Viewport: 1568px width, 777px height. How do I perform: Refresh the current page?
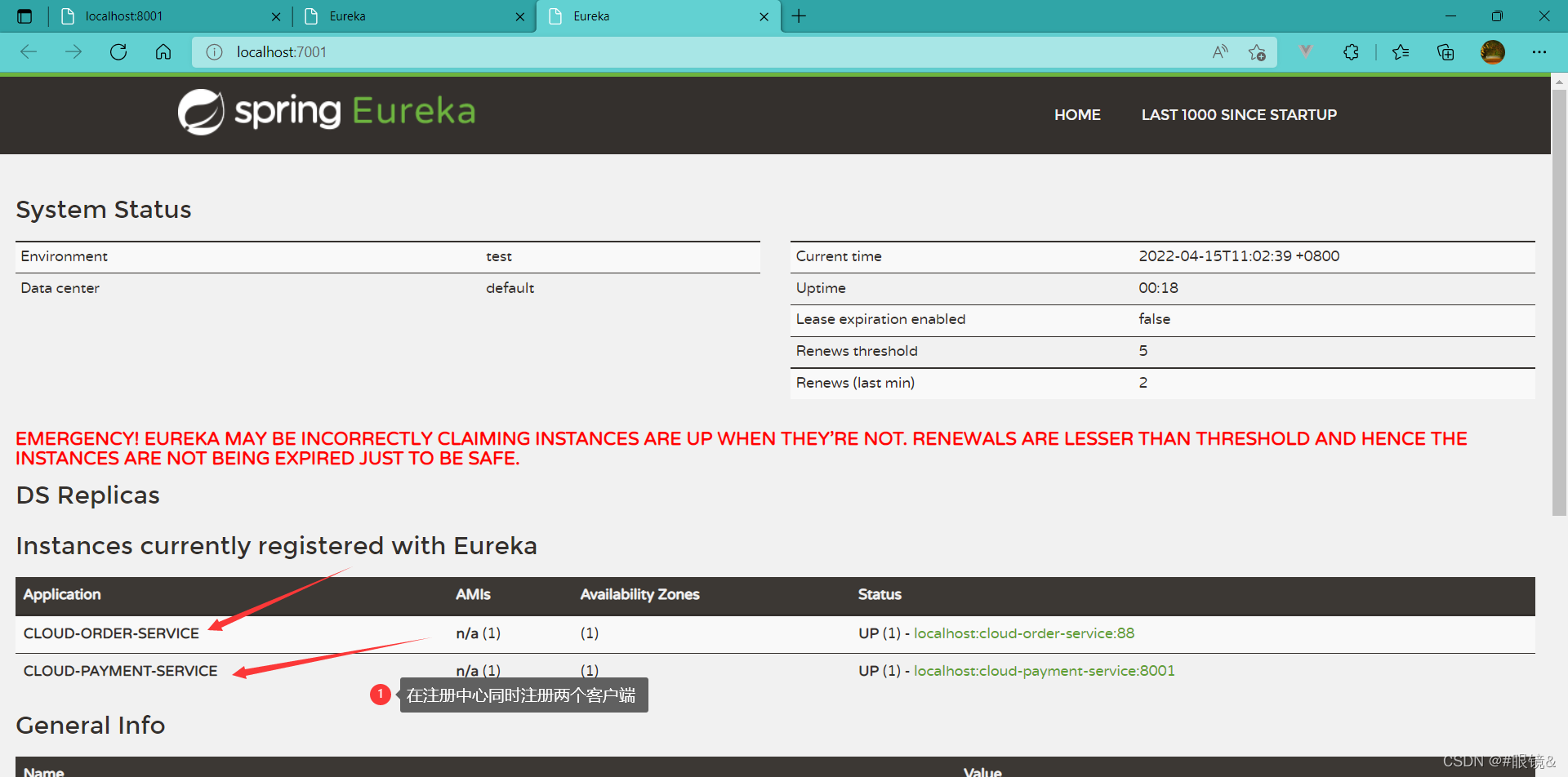(x=118, y=52)
